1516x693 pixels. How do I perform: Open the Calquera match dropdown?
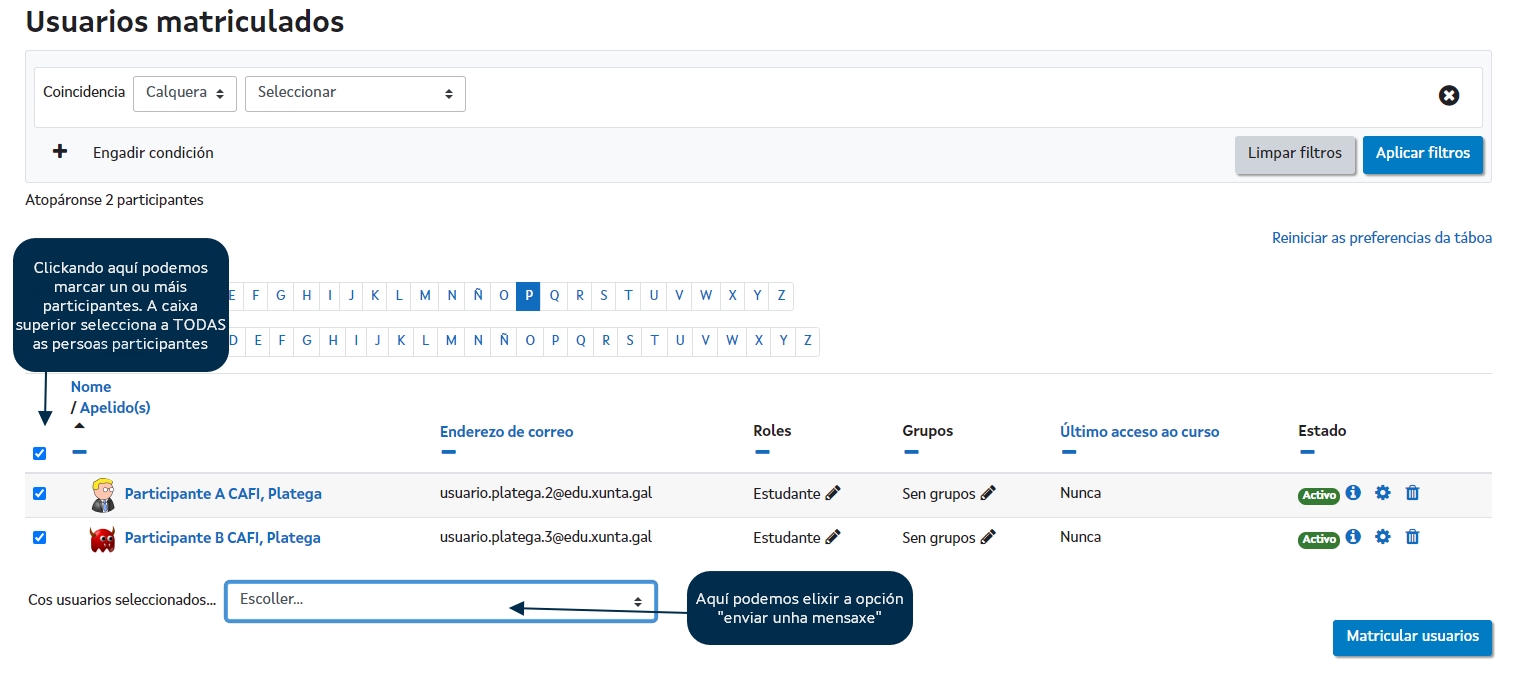[185, 93]
